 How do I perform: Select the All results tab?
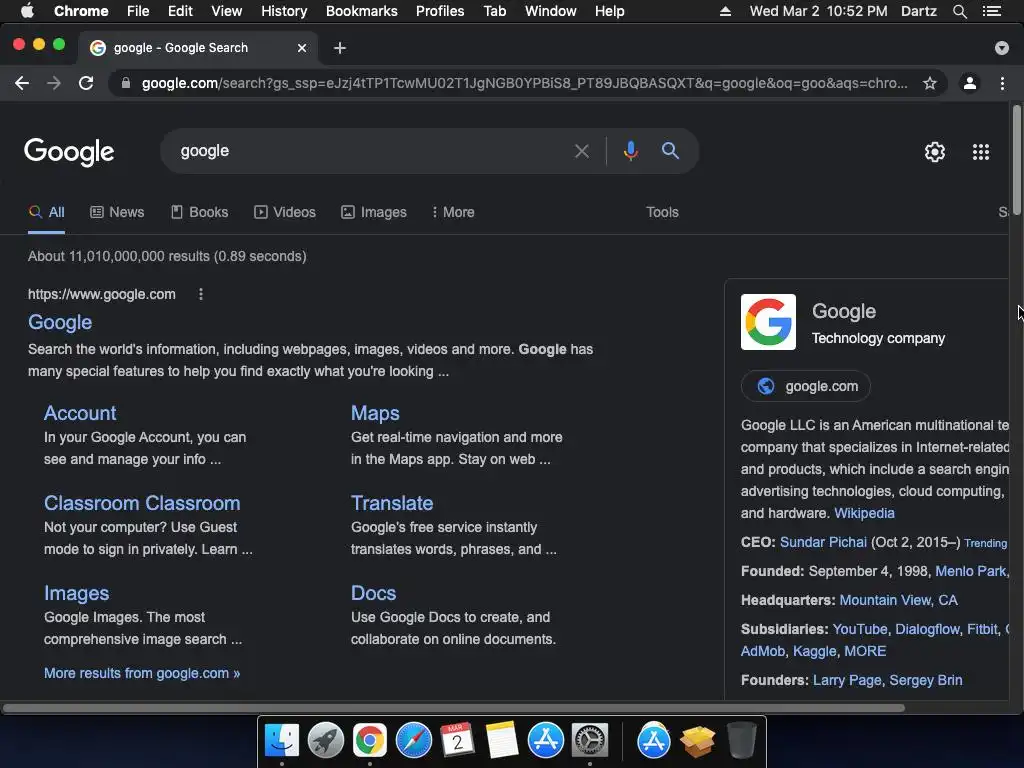click(x=46, y=212)
